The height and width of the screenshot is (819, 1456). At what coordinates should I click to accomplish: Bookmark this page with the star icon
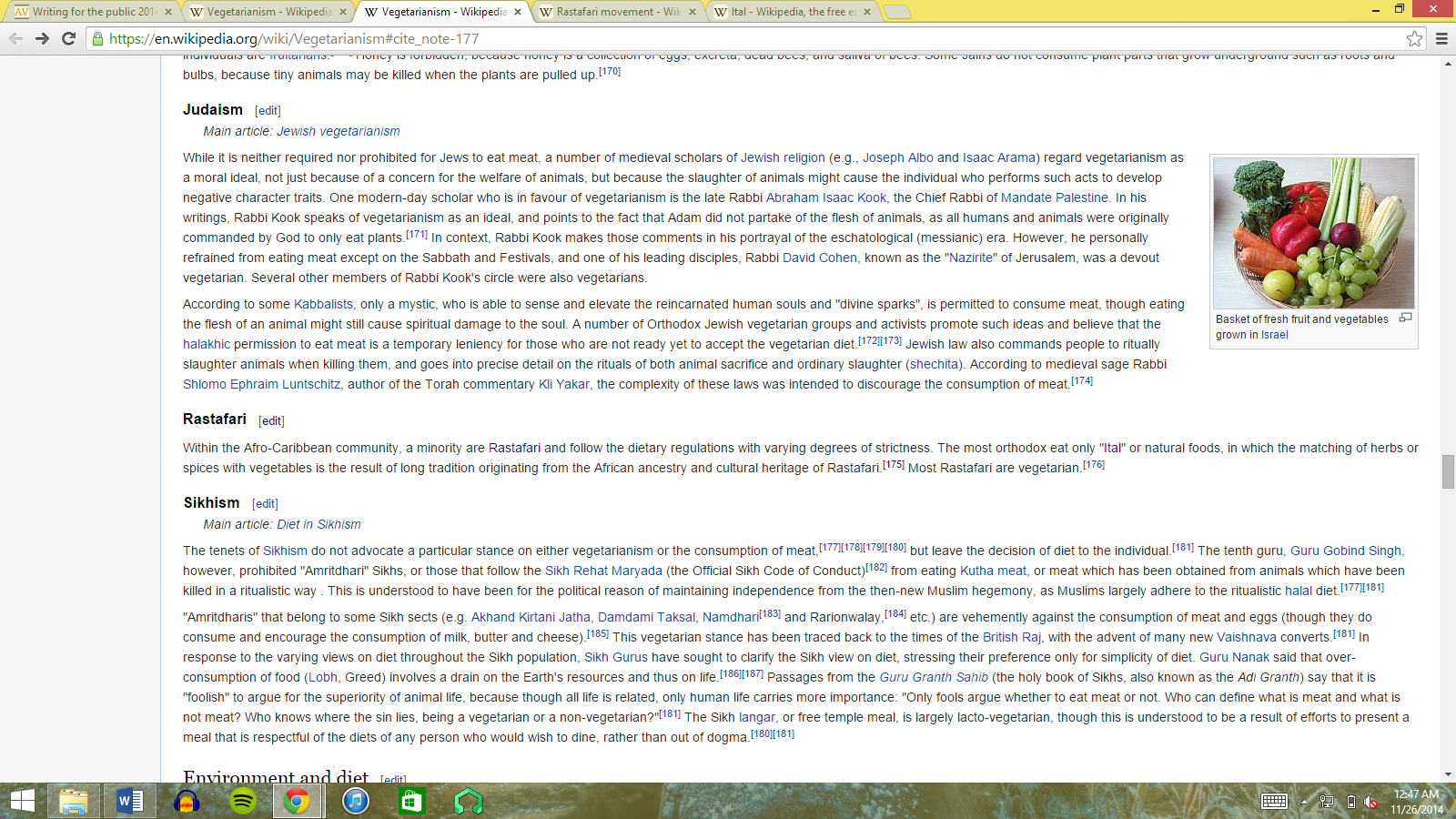pos(1414,38)
